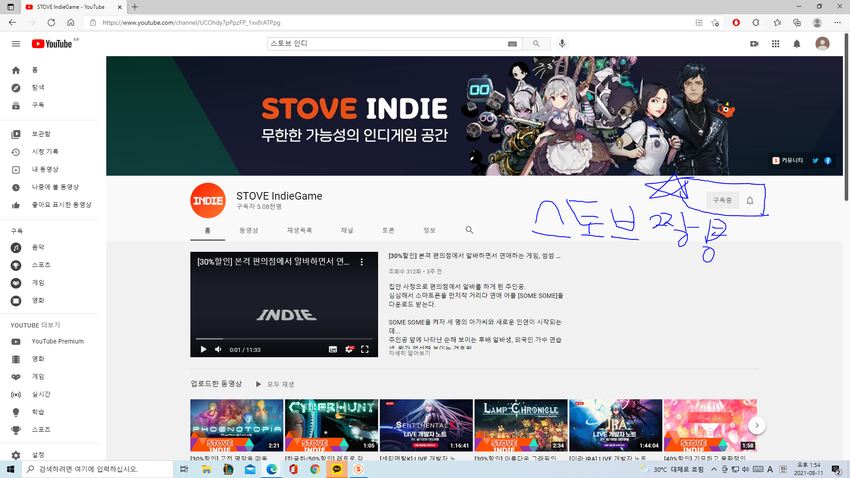Image resolution: width=850 pixels, height=478 pixels.
Task: Switch to the 토론 channel tab
Action: pos(388,231)
